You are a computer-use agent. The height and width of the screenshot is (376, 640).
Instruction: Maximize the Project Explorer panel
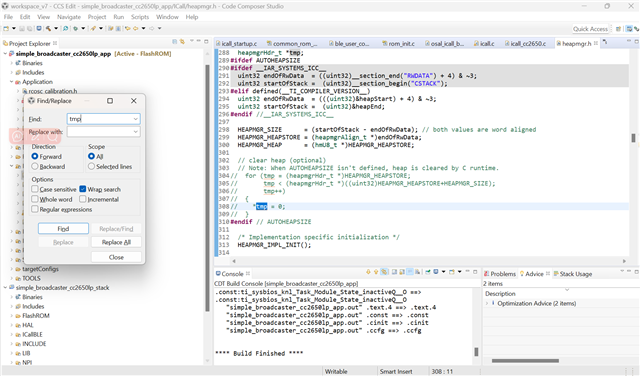[206, 41]
